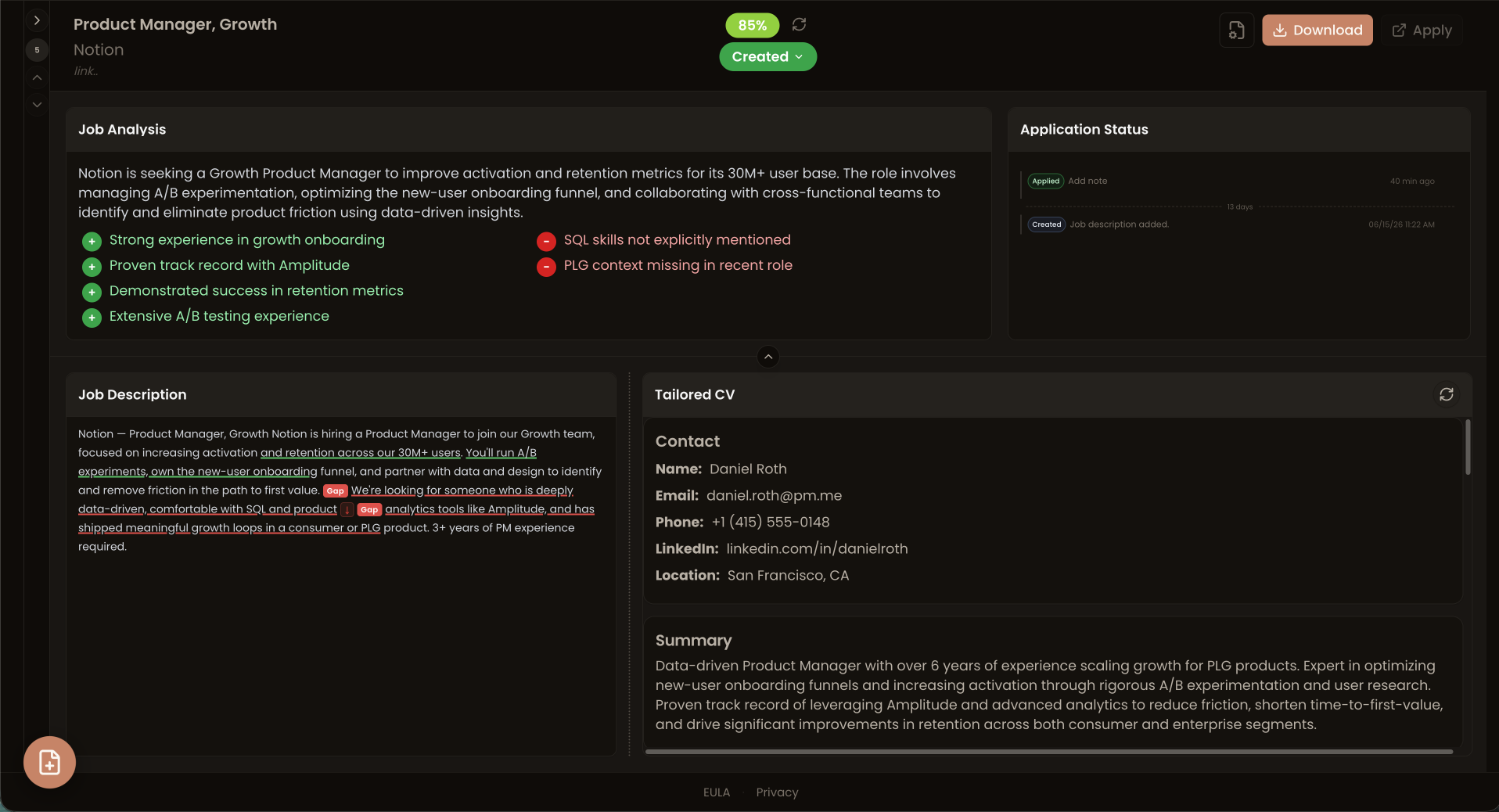Open the Created status dropdown
The width and height of the screenshot is (1499, 812).
(767, 56)
